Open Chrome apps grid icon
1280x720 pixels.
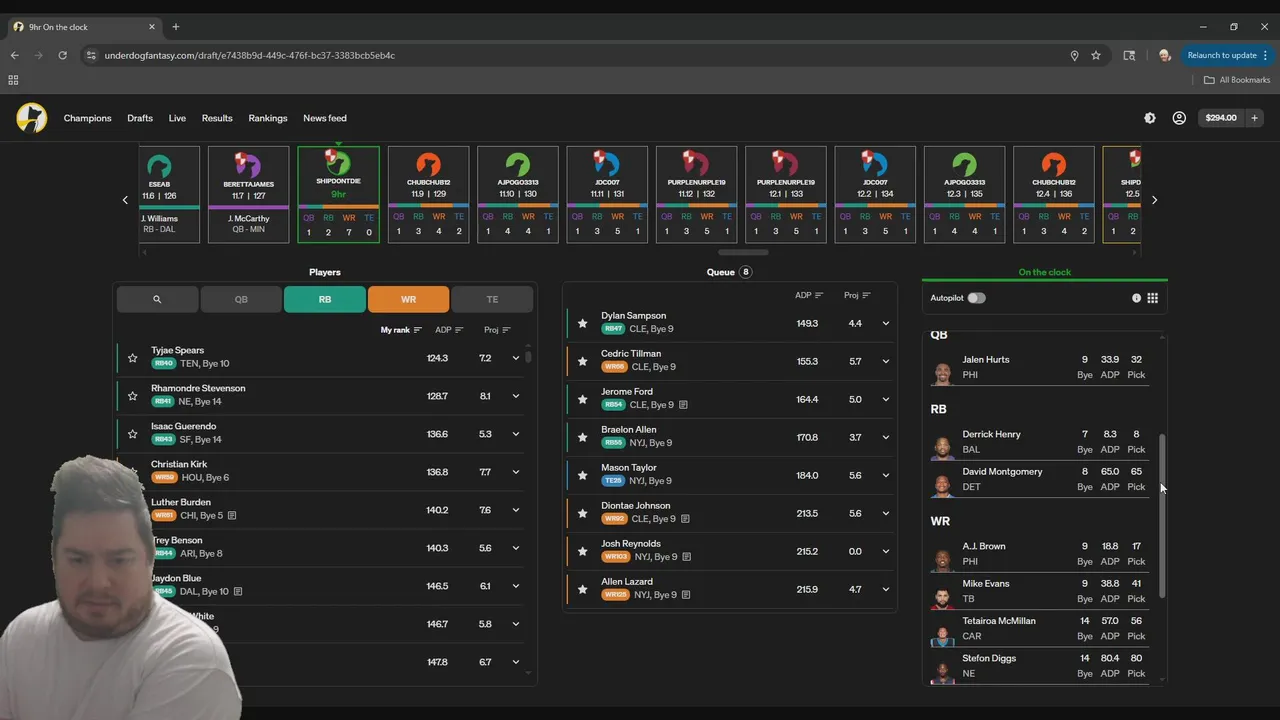[x=13, y=80]
